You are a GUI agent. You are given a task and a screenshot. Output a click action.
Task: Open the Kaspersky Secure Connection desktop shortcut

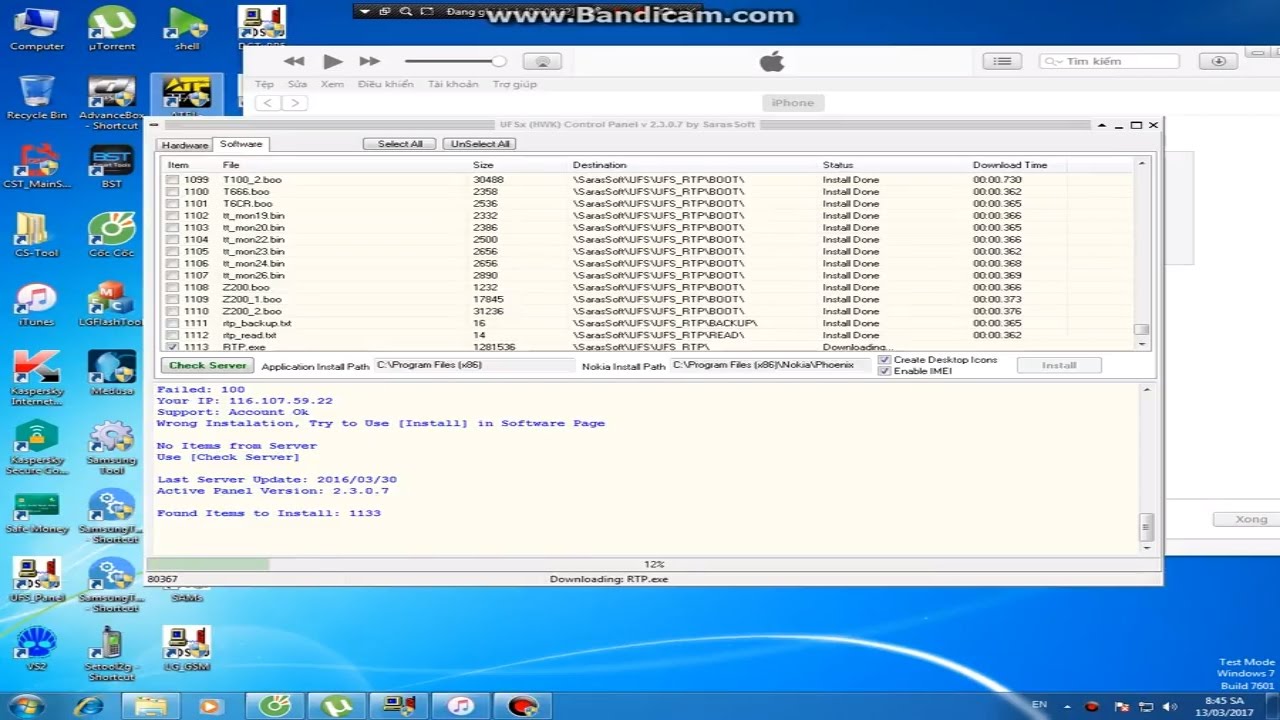(x=37, y=447)
